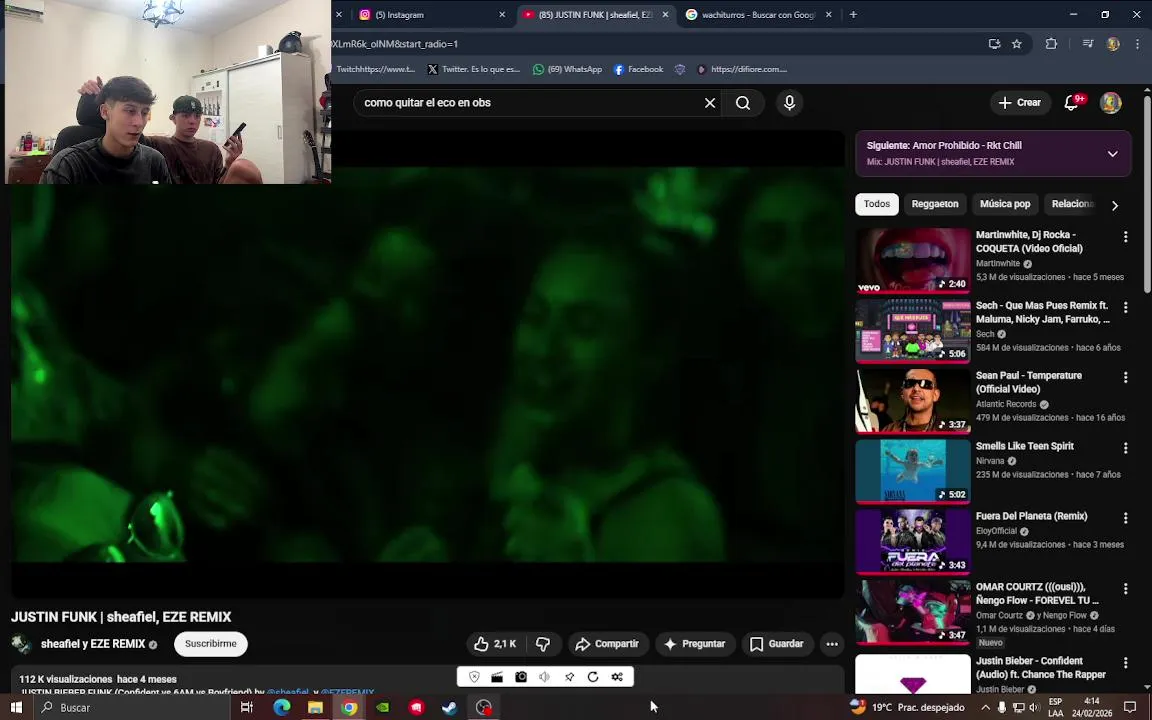Click the Compartir button
The width and height of the screenshot is (1152, 720).
coord(608,644)
